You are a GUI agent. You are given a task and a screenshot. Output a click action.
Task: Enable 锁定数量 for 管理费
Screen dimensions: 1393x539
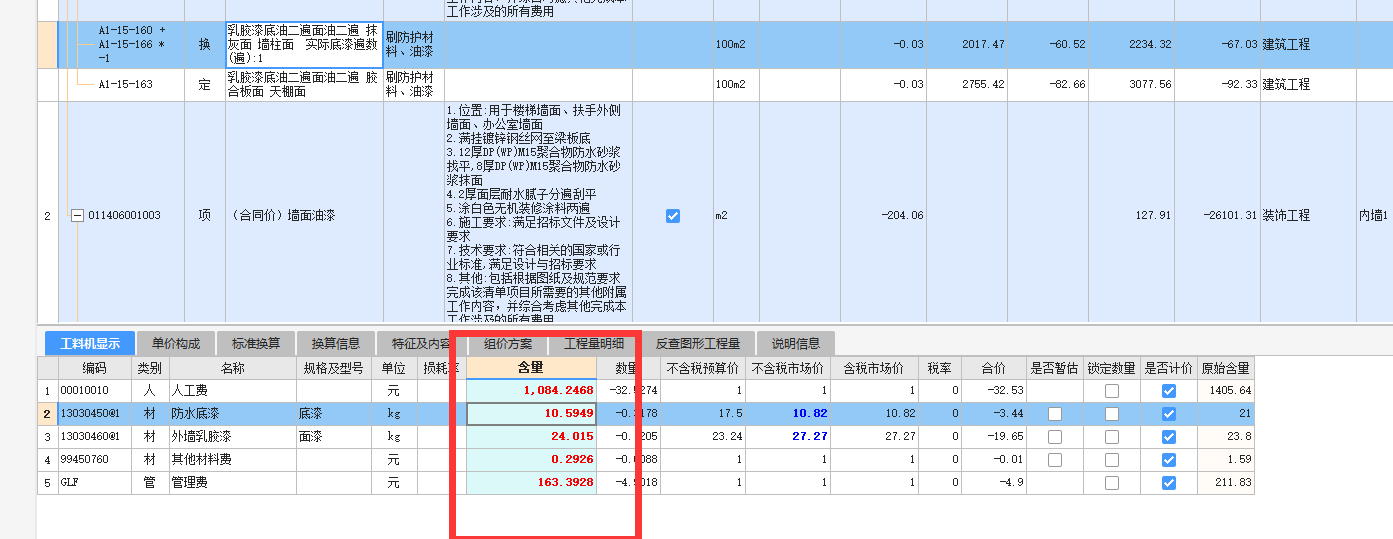coord(1112,482)
